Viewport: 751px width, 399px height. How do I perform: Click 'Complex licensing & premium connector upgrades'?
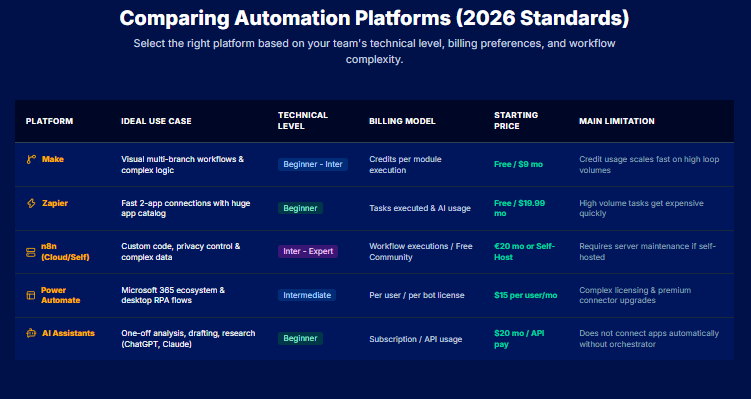pos(635,295)
